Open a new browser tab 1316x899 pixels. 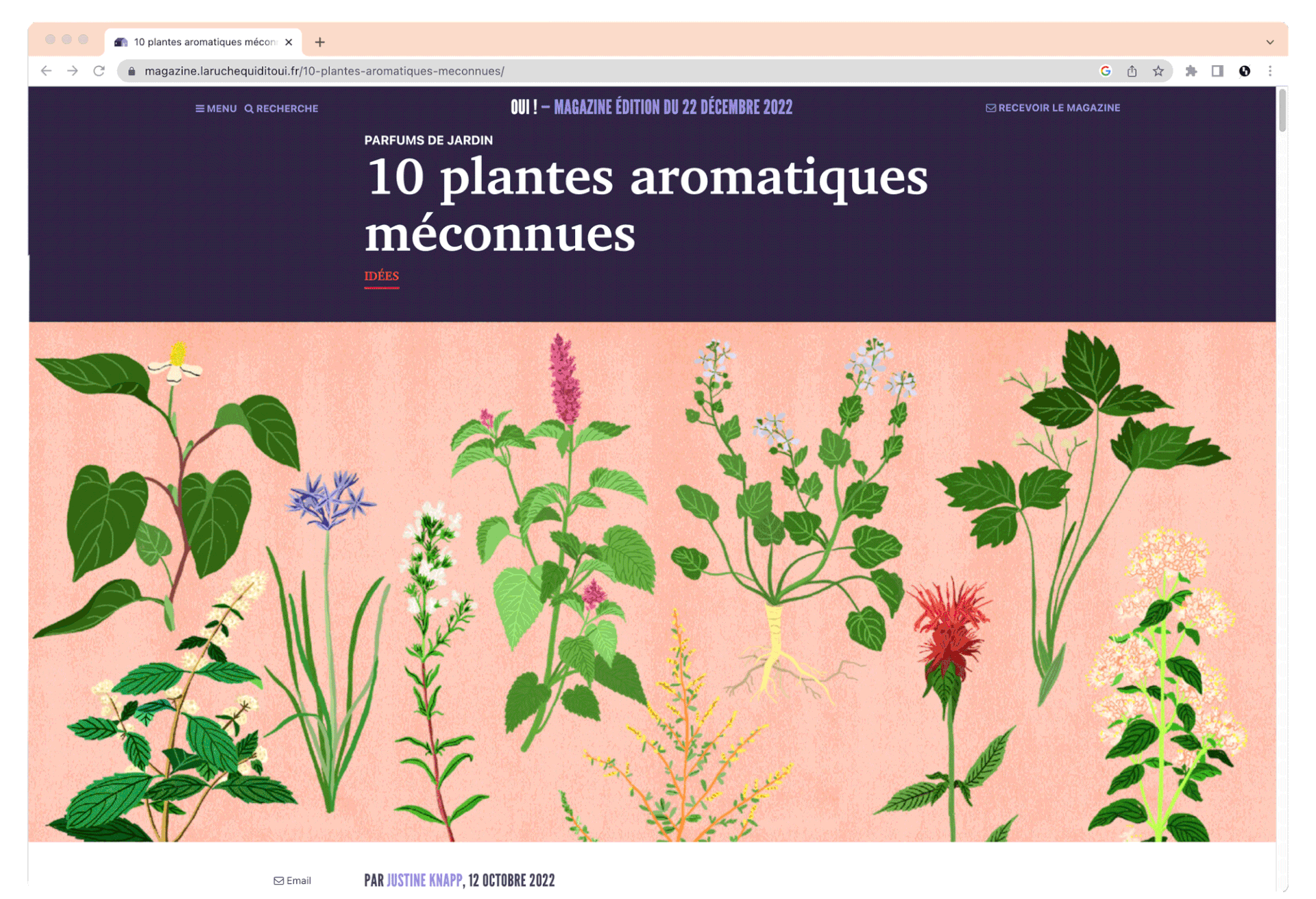320,42
